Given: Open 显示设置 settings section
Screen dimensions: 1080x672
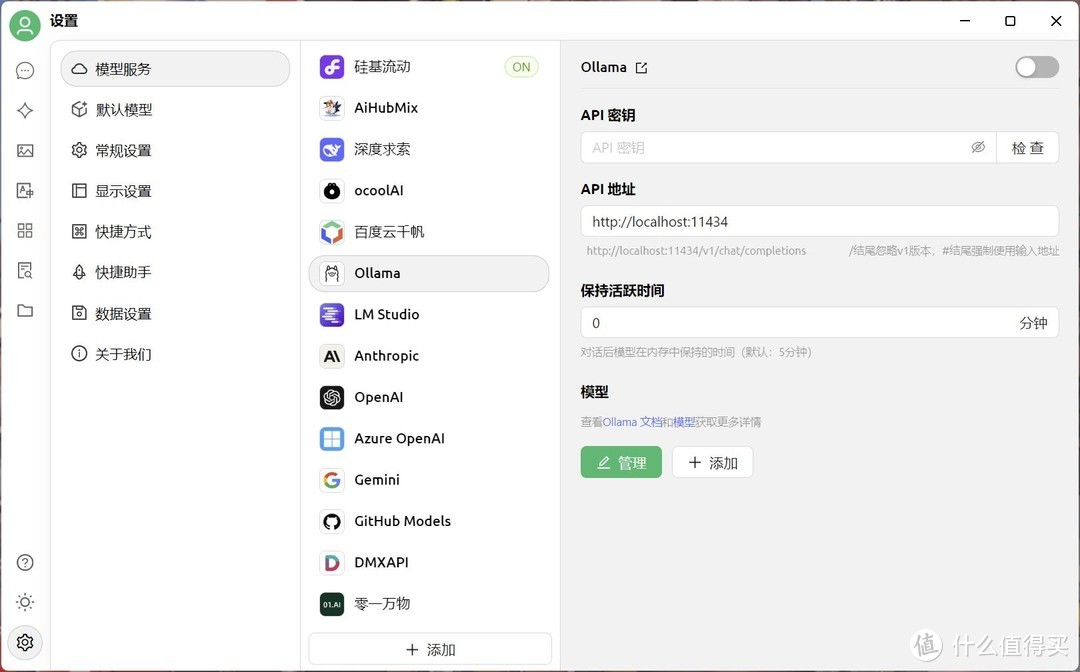Looking at the screenshot, I should (x=175, y=191).
